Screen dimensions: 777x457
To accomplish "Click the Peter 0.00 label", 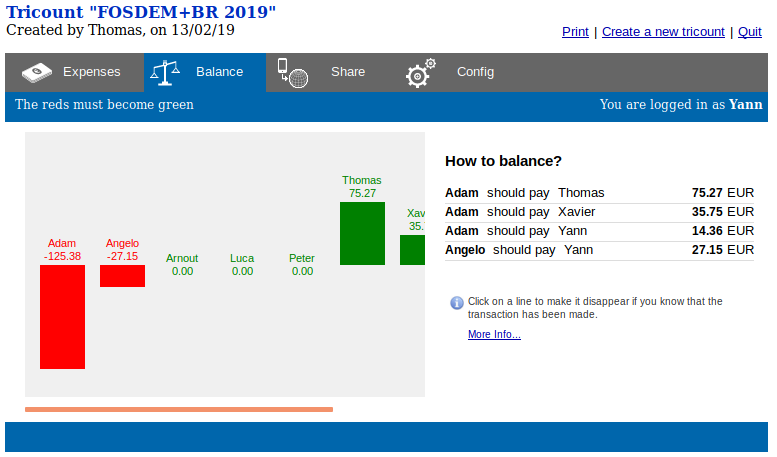I will coord(302,265).
